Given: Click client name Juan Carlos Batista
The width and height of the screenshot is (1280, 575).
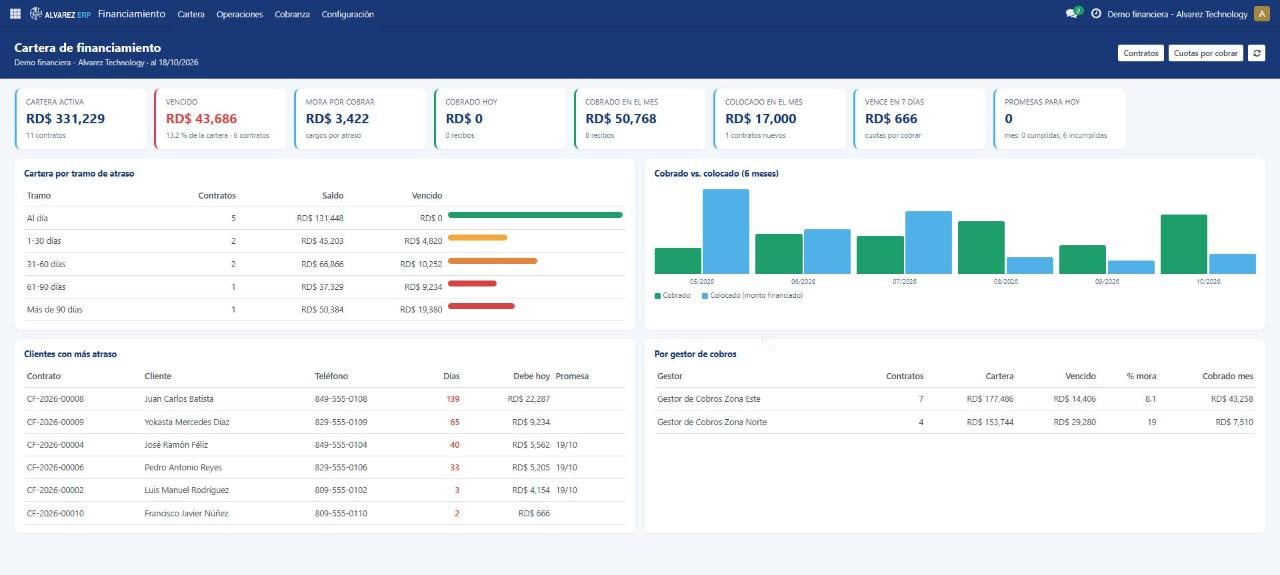Looking at the screenshot, I should [179, 399].
